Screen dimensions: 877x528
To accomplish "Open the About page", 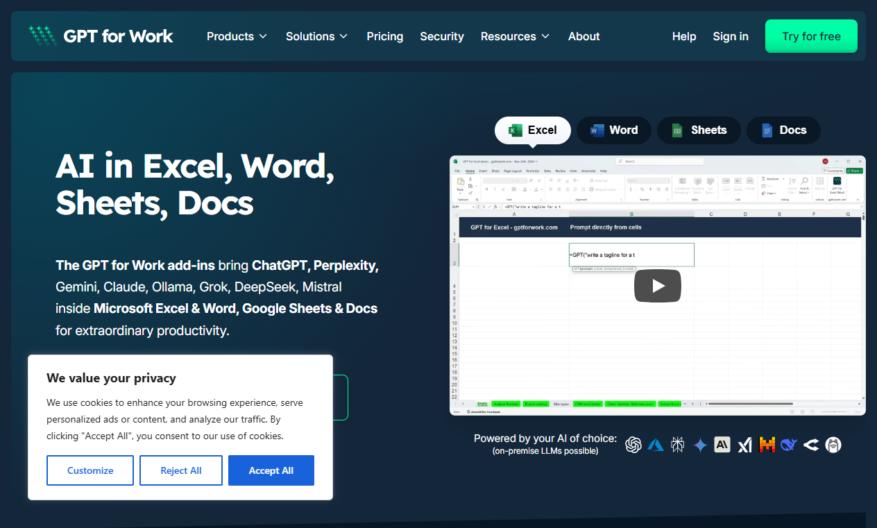I will pos(584,36).
